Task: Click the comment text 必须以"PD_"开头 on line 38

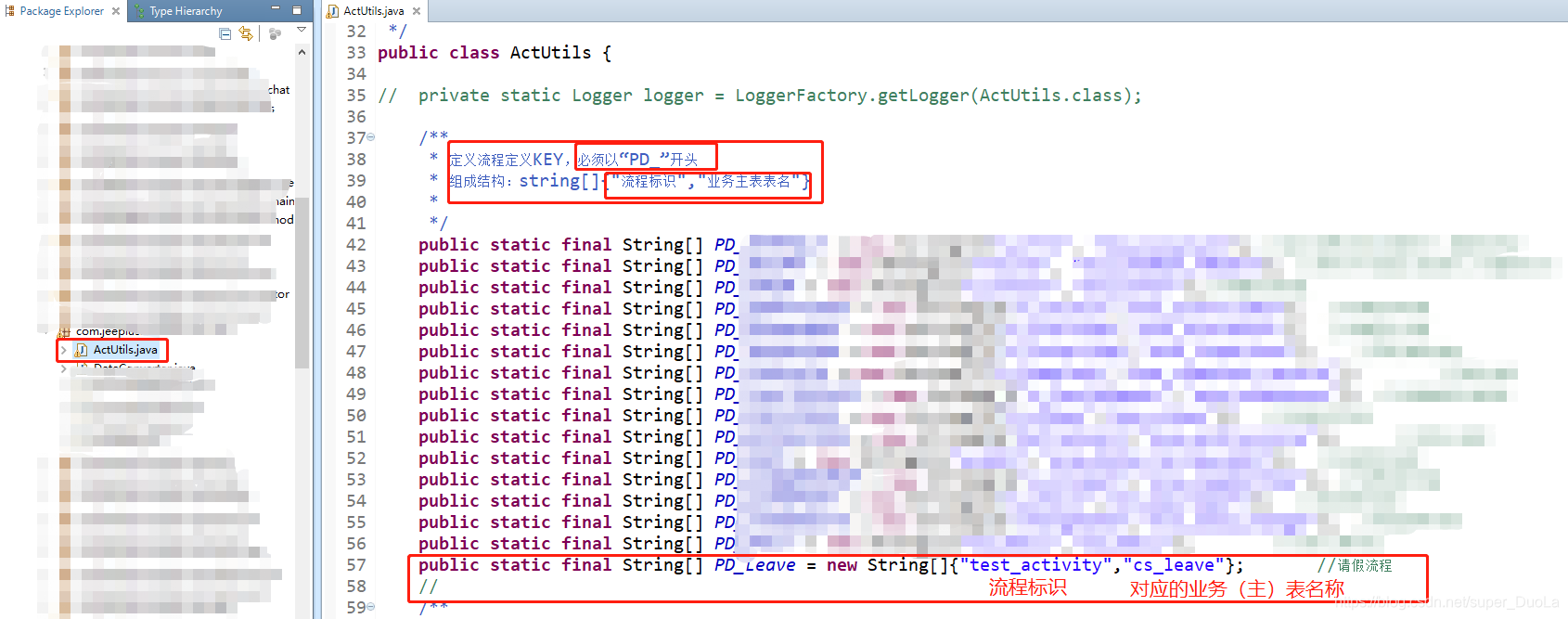Action: coord(637,160)
